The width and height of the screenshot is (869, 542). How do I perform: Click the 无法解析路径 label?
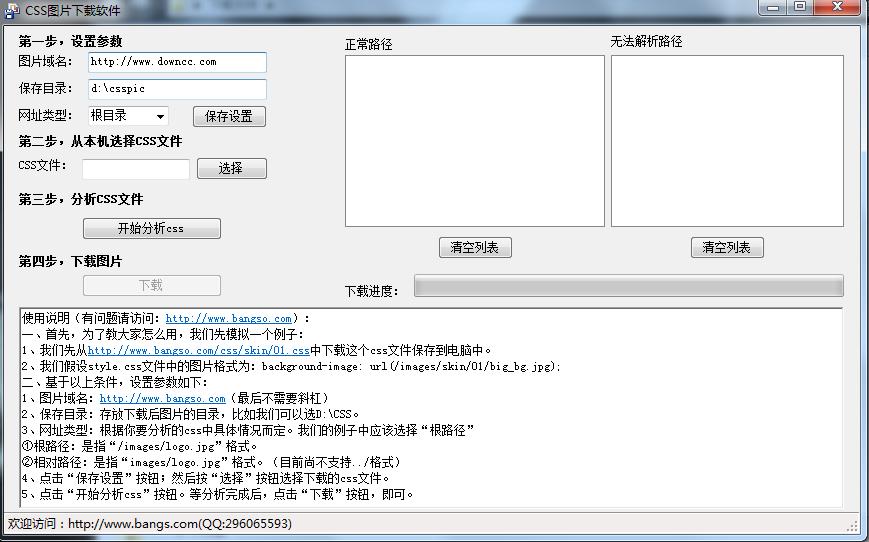pyautogui.click(x=646, y=42)
